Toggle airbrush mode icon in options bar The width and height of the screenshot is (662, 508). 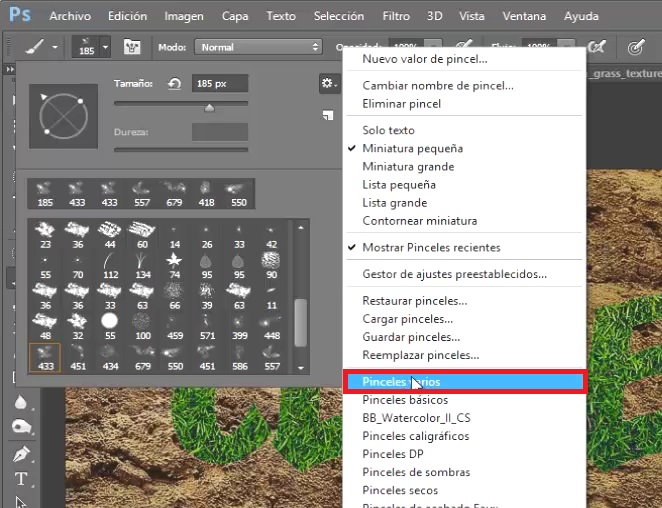point(597,46)
